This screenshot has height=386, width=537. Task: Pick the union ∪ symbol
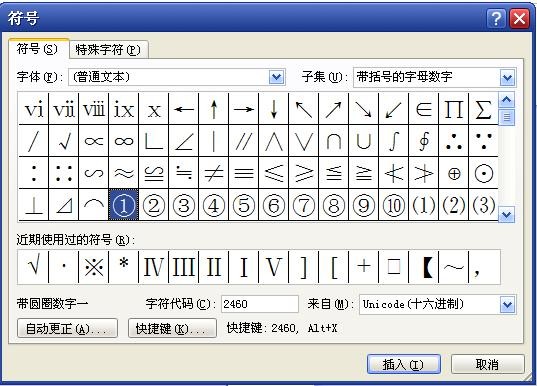point(364,141)
